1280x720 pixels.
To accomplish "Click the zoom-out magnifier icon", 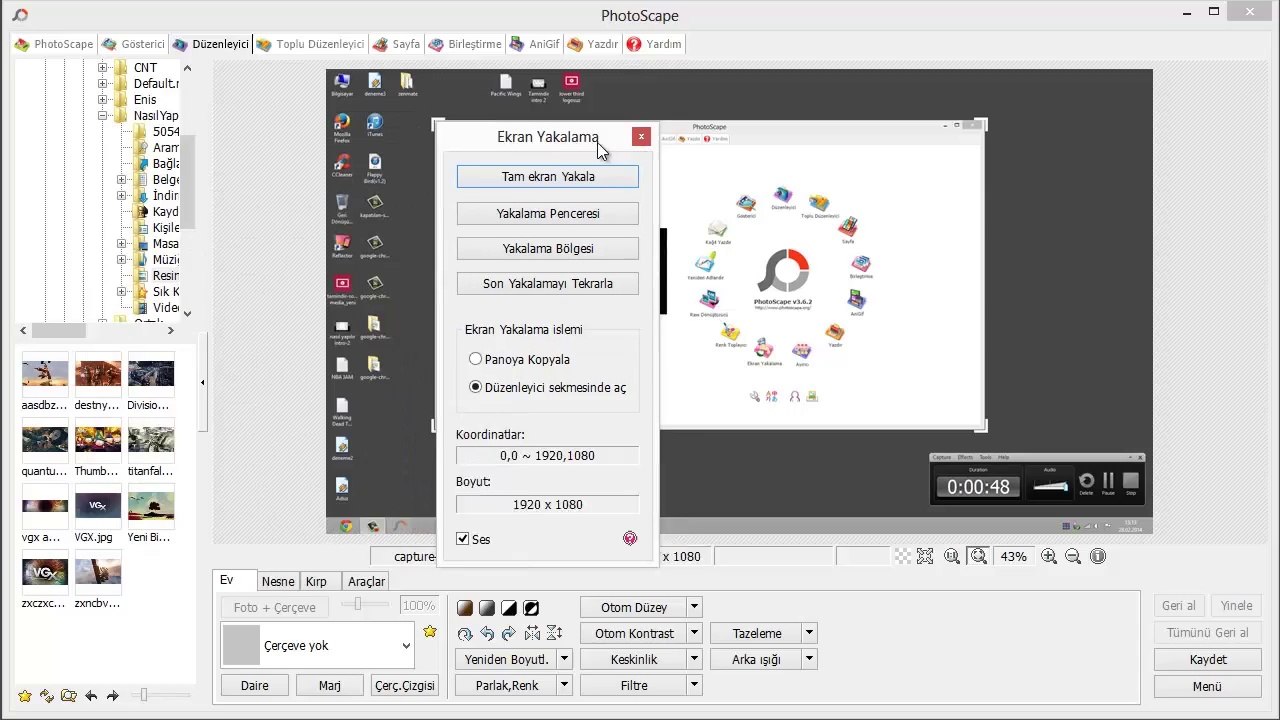I will [x=1073, y=556].
